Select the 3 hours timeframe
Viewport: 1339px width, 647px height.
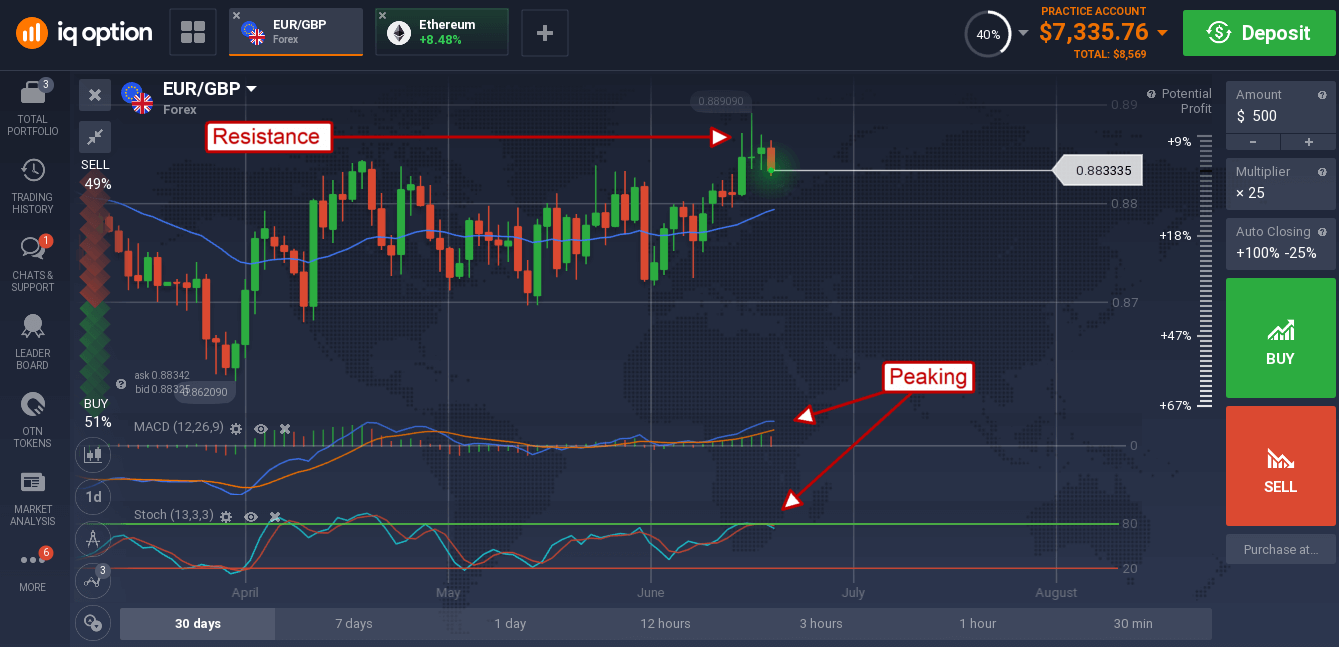click(x=821, y=623)
